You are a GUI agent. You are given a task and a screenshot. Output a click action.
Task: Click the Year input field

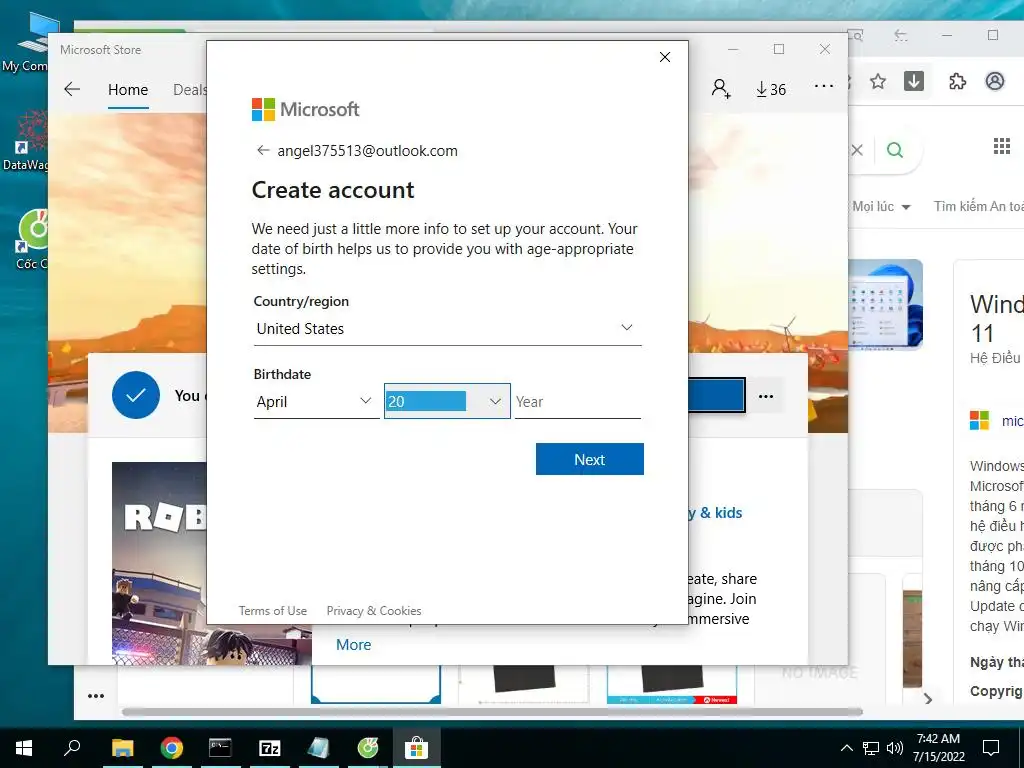tap(578, 402)
